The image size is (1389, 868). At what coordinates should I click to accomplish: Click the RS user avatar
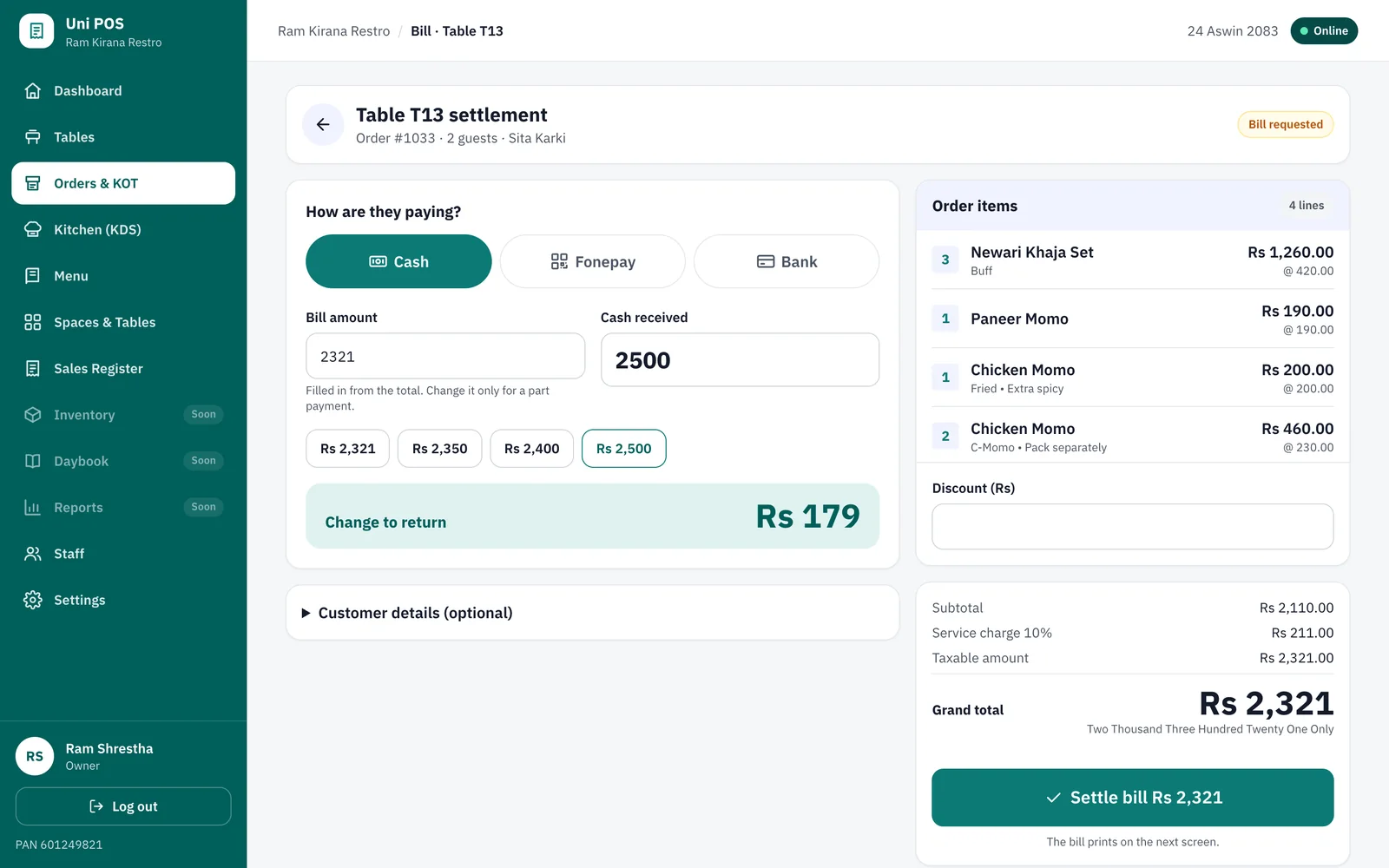35,756
